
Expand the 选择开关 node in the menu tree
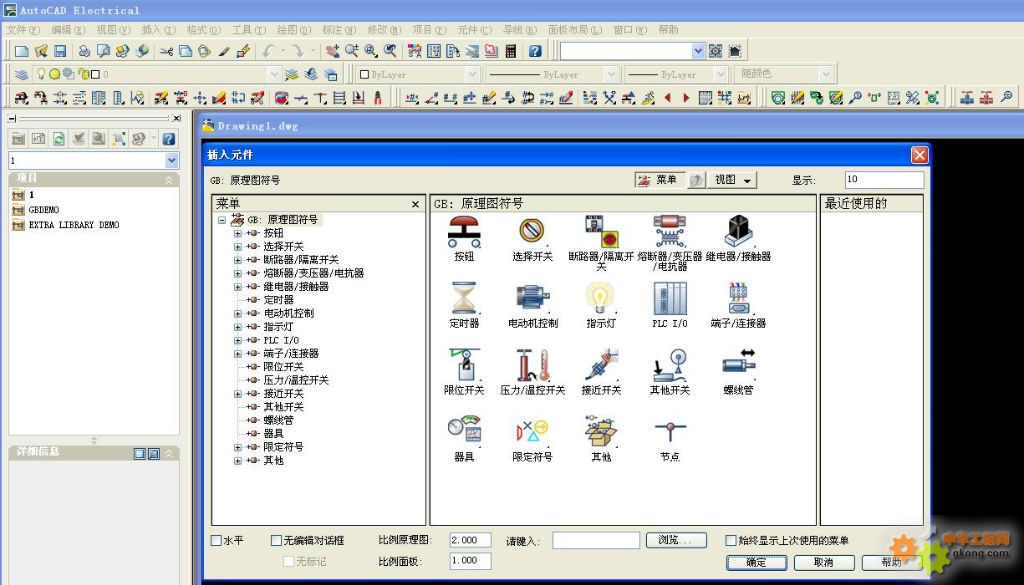pos(238,247)
